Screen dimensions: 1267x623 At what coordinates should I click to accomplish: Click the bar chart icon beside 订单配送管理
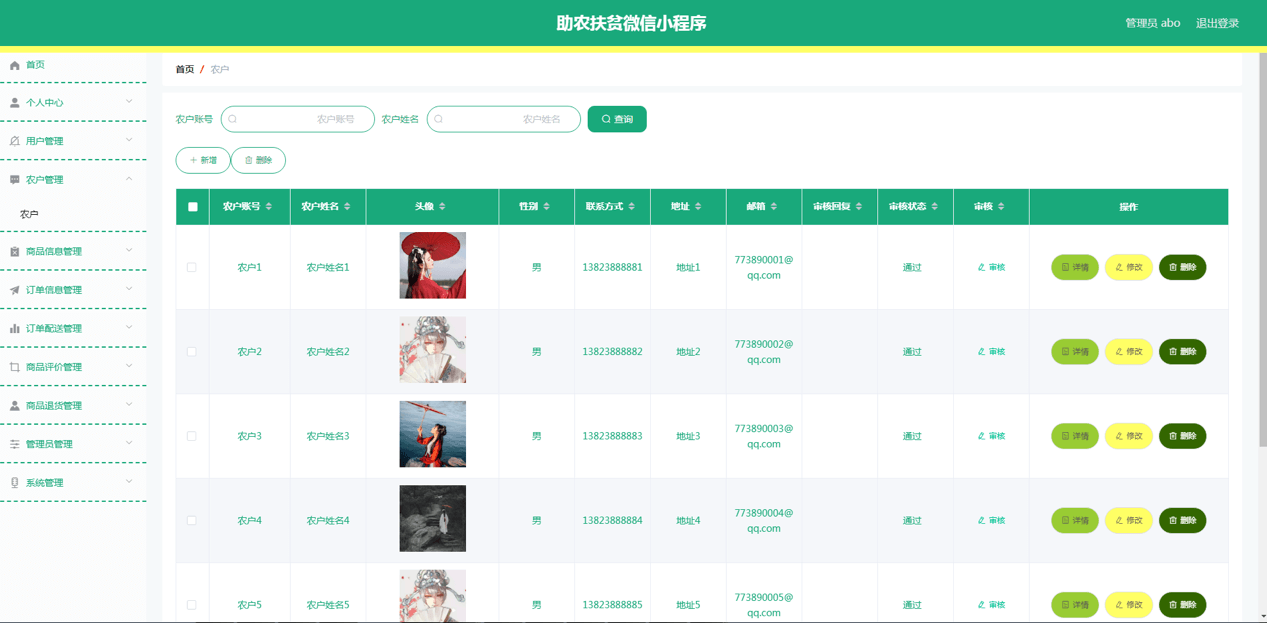tap(15, 329)
